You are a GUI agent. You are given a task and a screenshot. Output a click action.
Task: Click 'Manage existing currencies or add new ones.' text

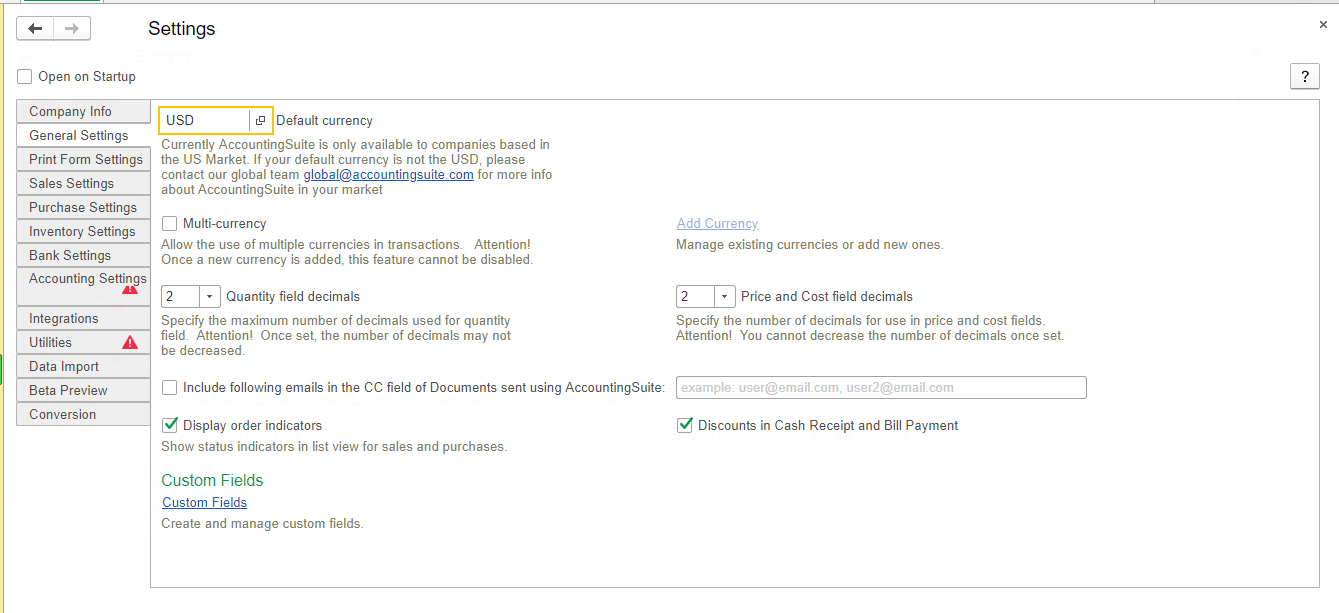pyautogui.click(x=810, y=245)
